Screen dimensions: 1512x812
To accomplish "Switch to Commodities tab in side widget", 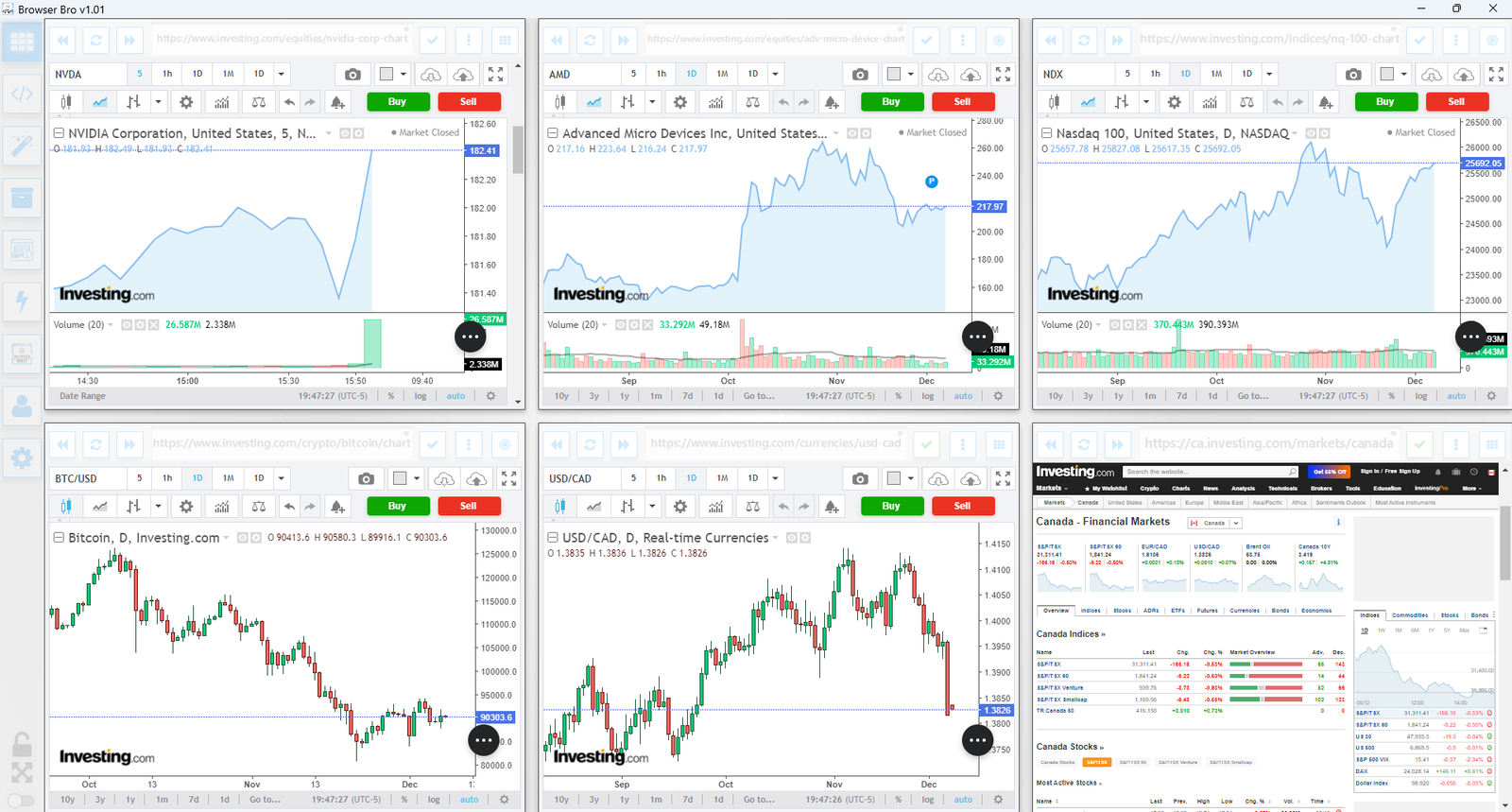I will tap(1409, 615).
